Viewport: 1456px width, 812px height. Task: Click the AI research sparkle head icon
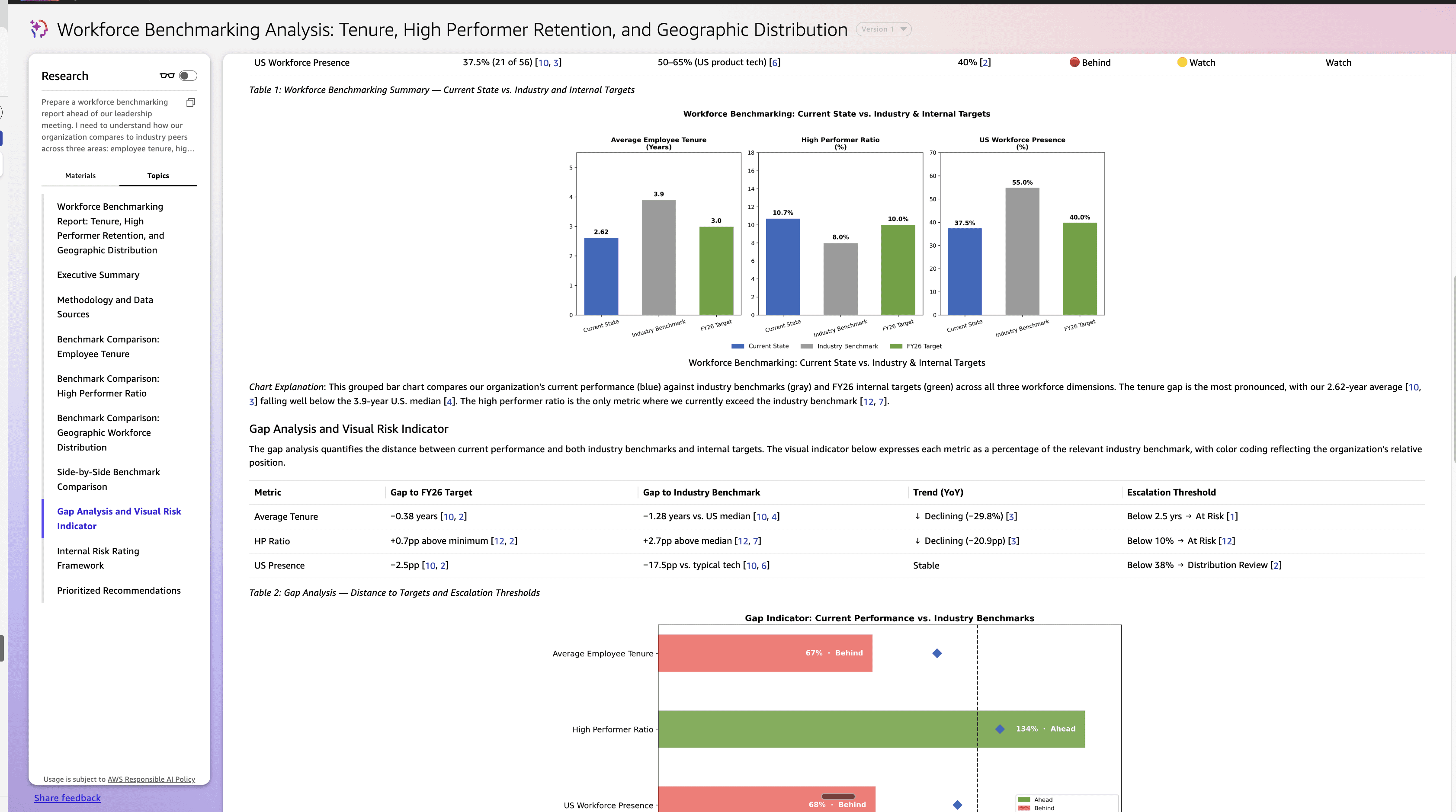coord(38,29)
